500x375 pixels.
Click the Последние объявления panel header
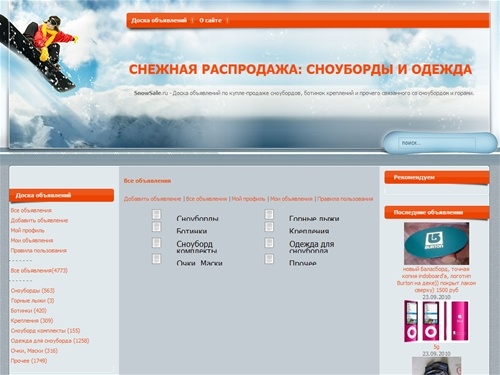point(437,212)
